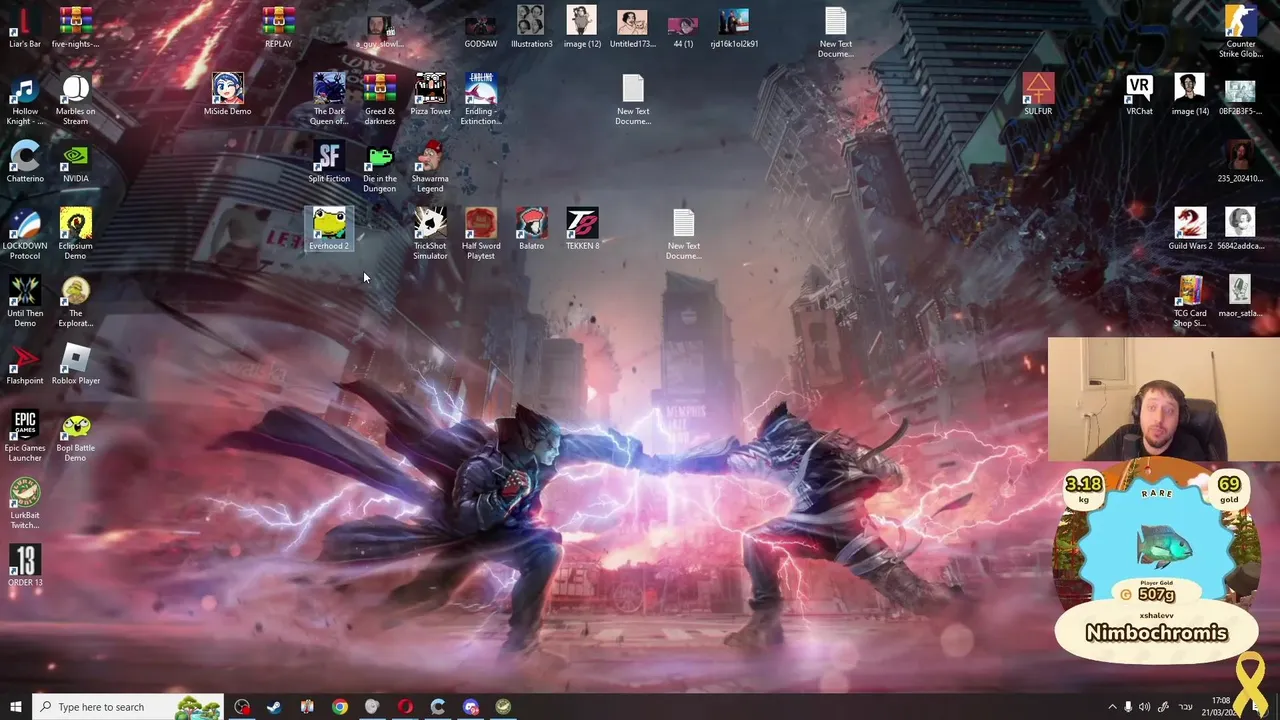Open the volume control in tray
The image size is (1280, 720).
(1145, 707)
